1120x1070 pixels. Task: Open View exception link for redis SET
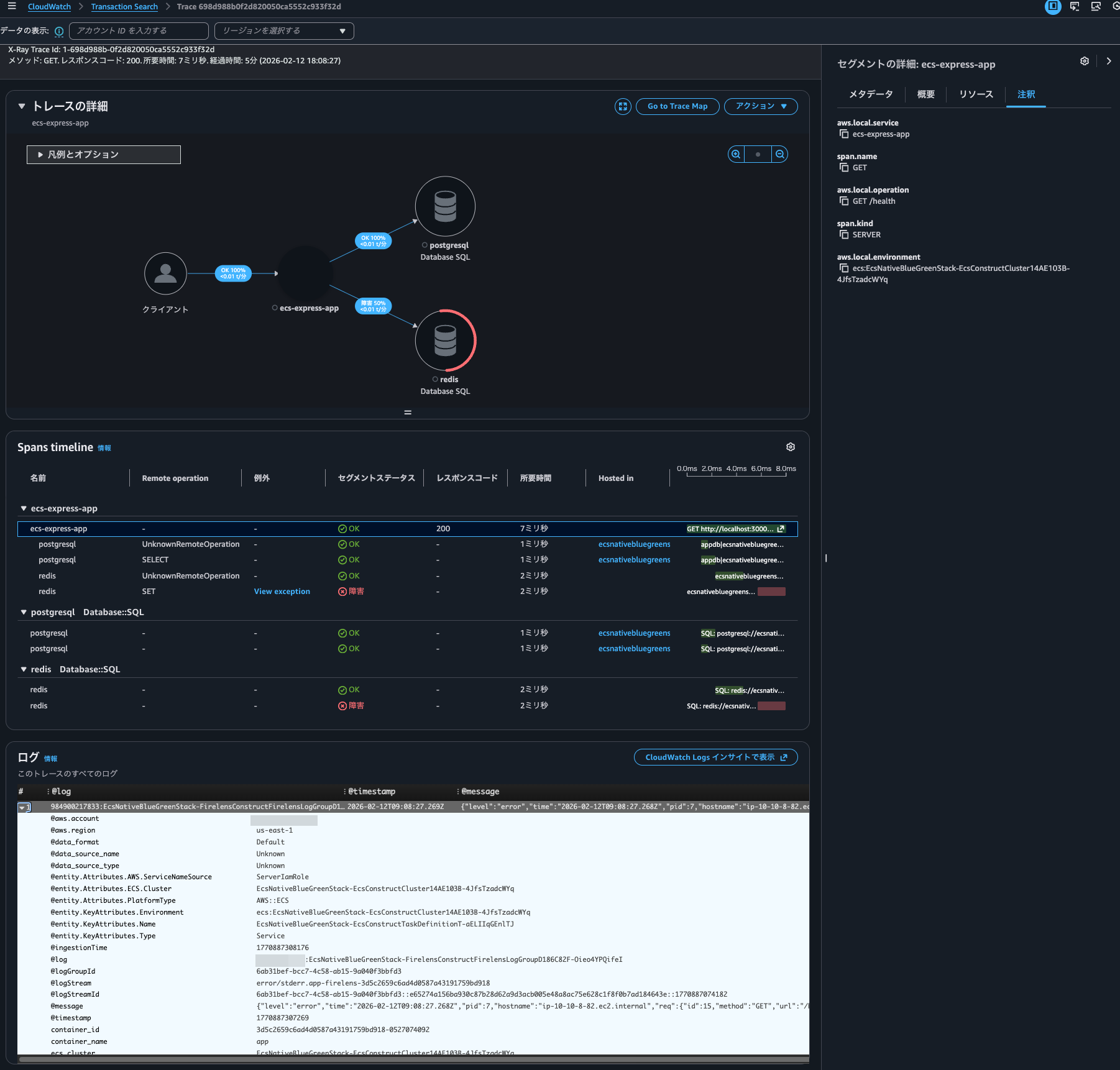(282, 592)
